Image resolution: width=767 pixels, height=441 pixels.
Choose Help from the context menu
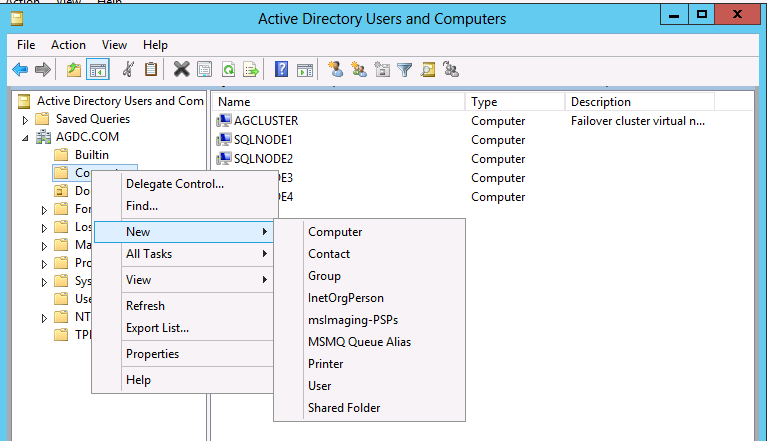(183, 380)
